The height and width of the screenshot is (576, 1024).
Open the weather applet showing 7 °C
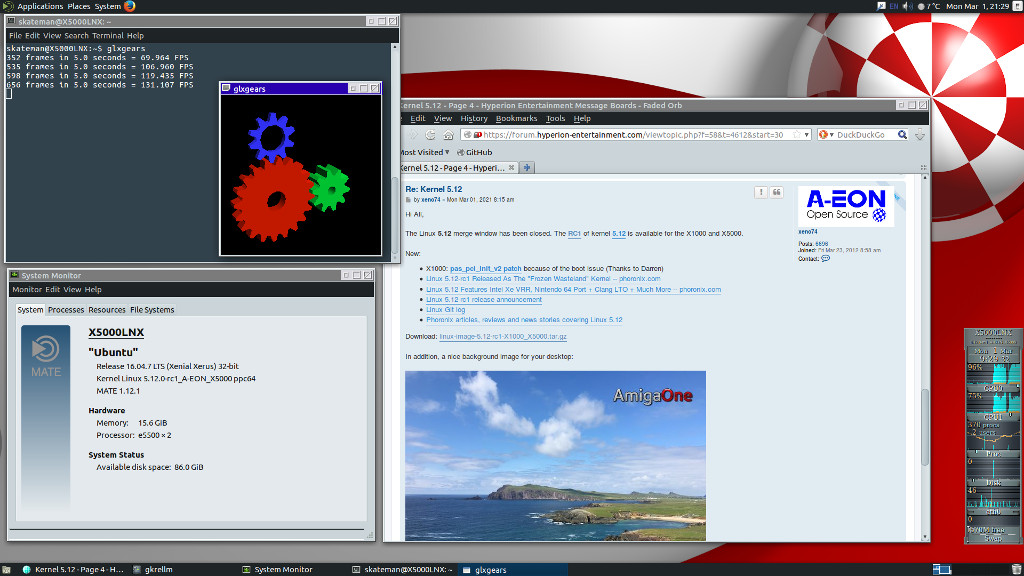929,6
